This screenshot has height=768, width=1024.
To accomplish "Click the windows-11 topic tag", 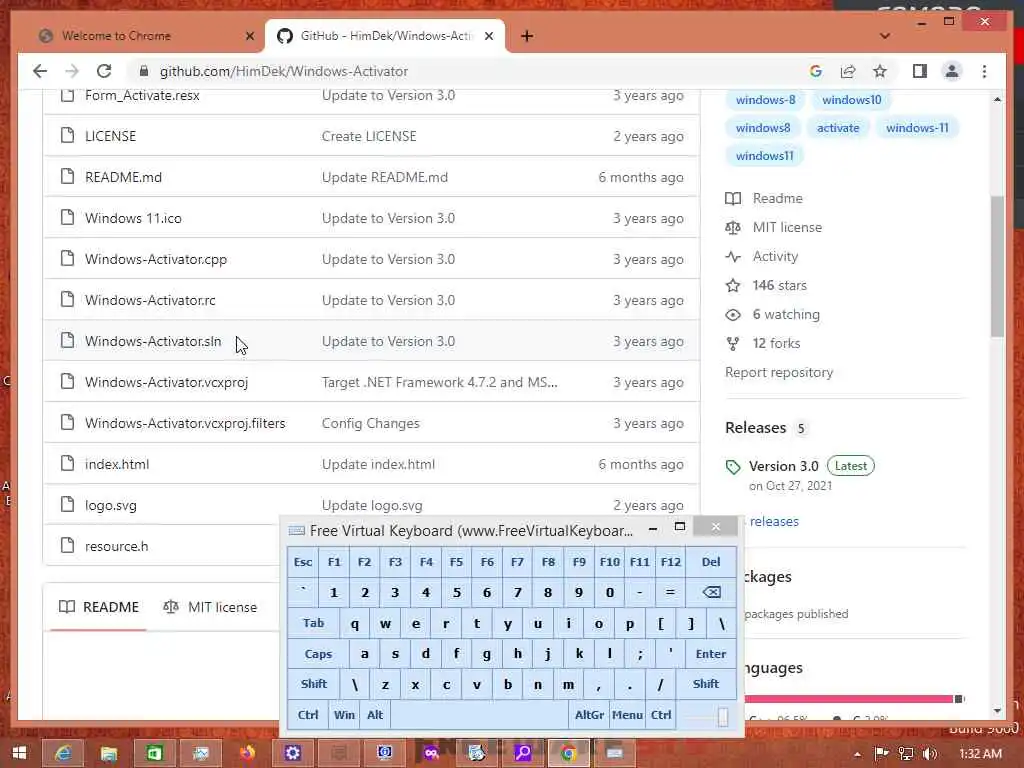I will click(x=917, y=128).
